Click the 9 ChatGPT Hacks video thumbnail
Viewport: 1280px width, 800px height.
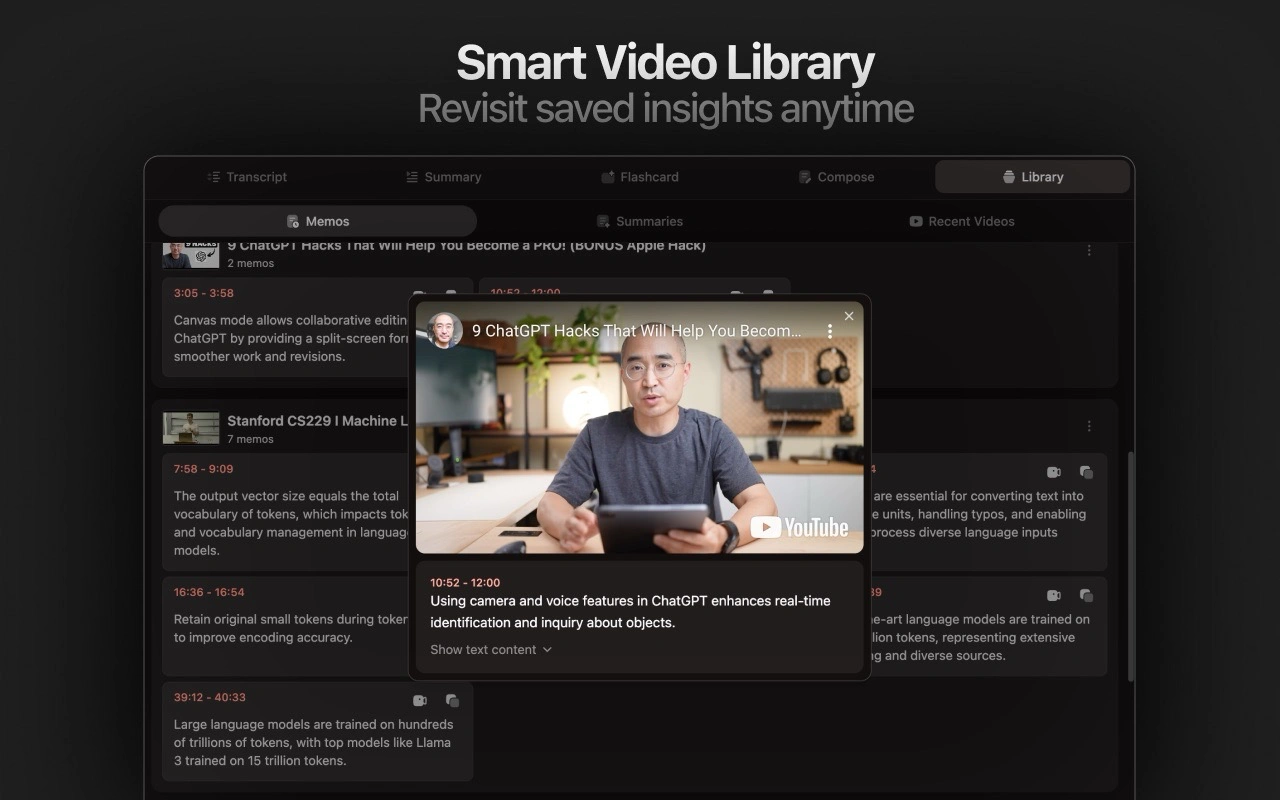tap(191, 255)
